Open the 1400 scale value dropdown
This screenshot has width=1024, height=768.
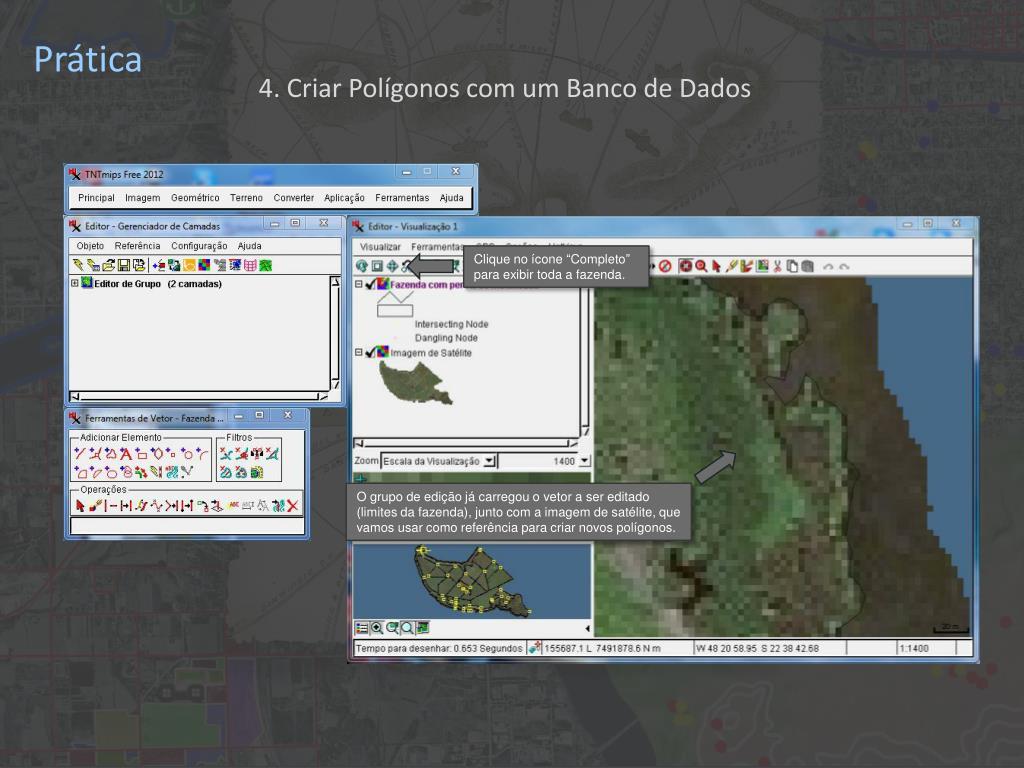(x=584, y=461)
